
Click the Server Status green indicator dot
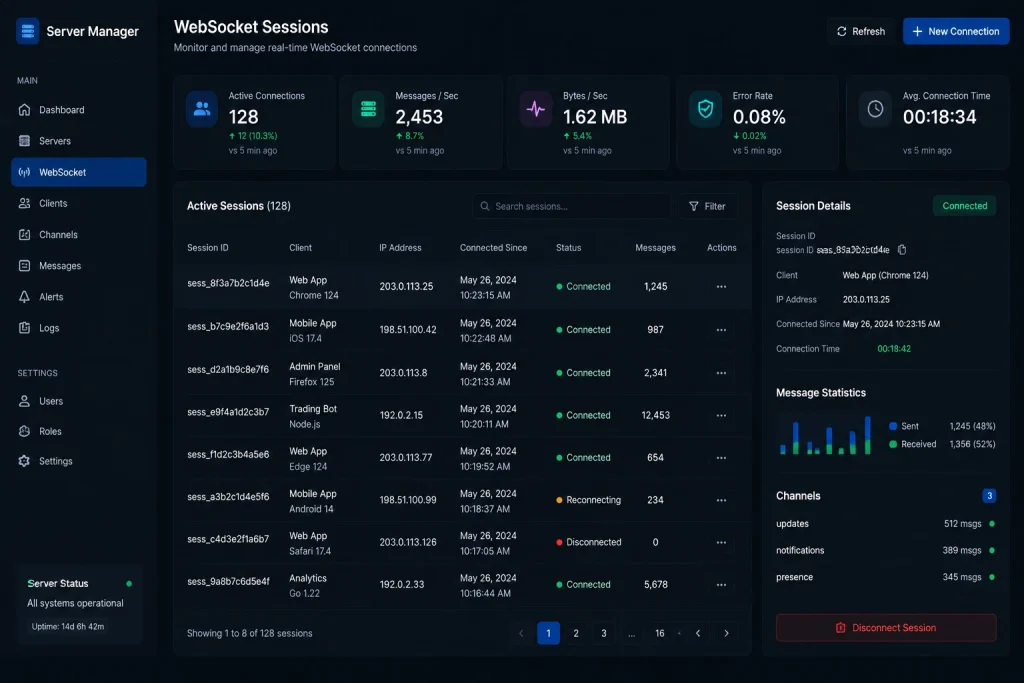129,584
